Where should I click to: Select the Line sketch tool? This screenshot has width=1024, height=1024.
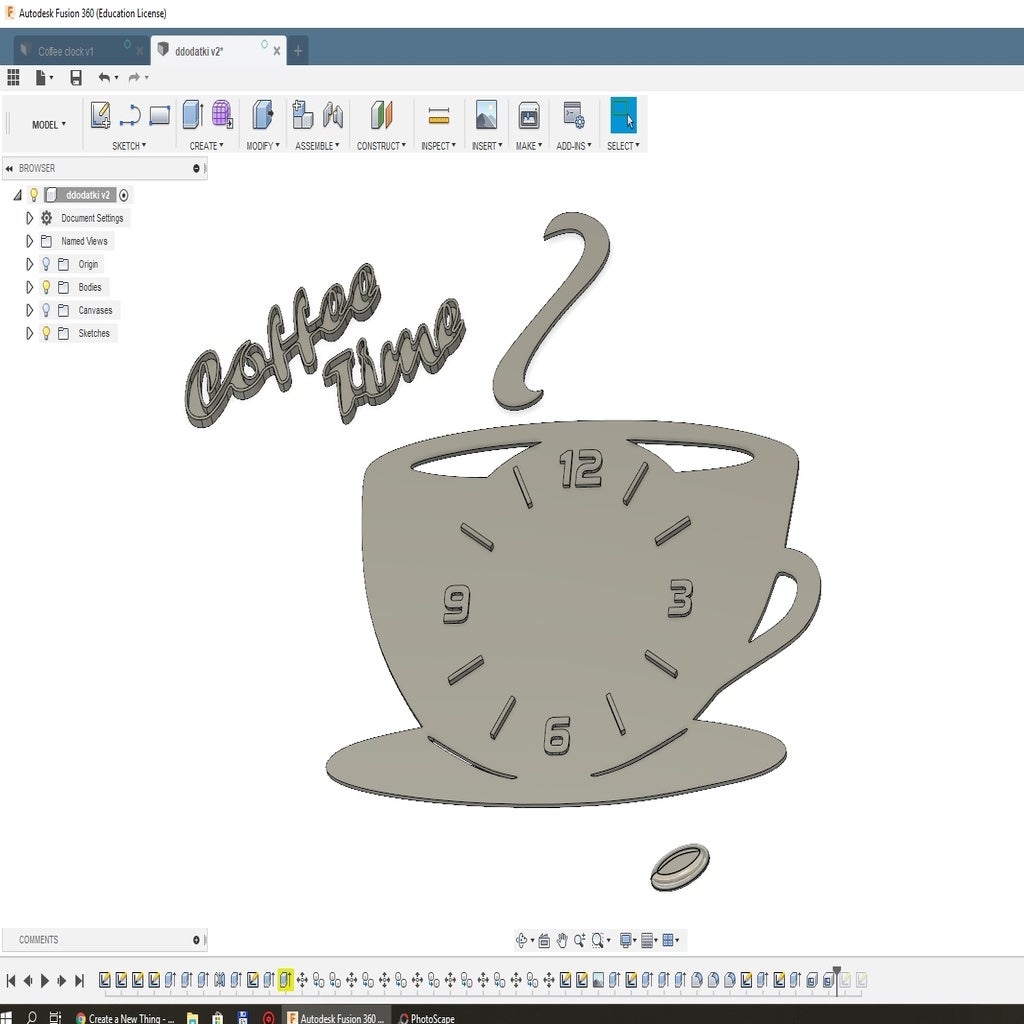tap(130, 115)
